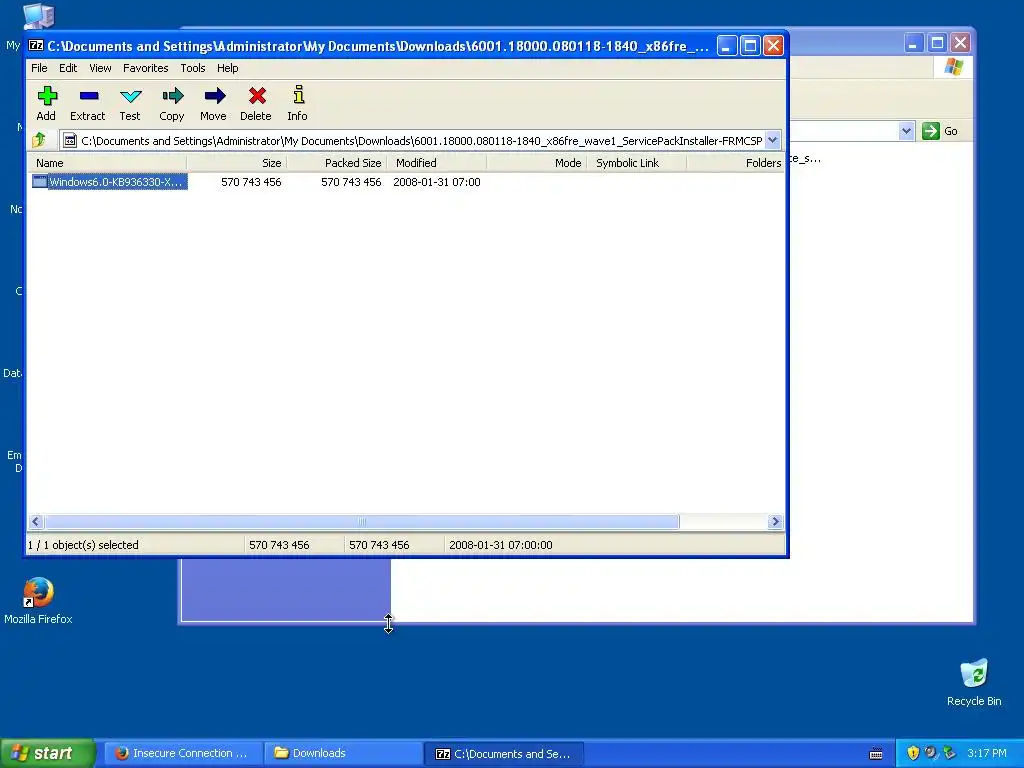Click My Computer desktop icon at top
The width and height of the screenshot is (1024, 768).
point(39,16)
